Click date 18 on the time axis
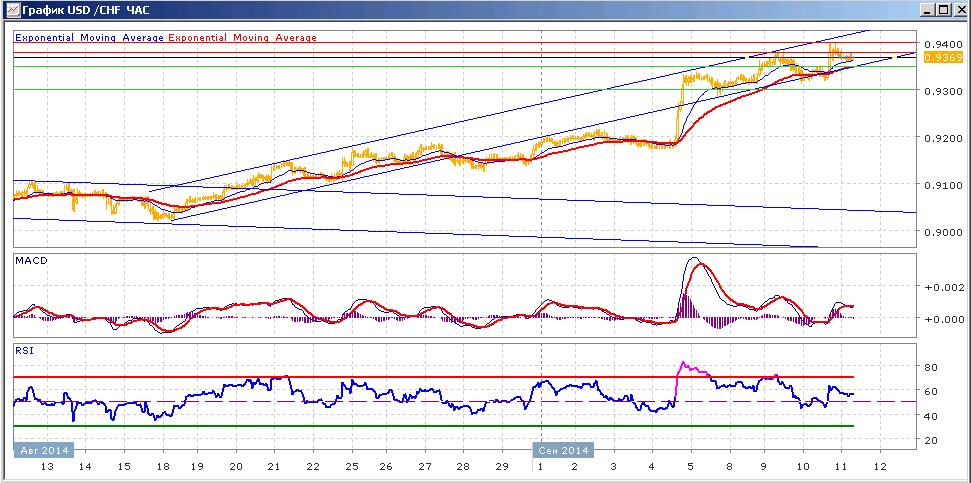The height and width of the screenshot is (483, 971). (x=162, y=466)
